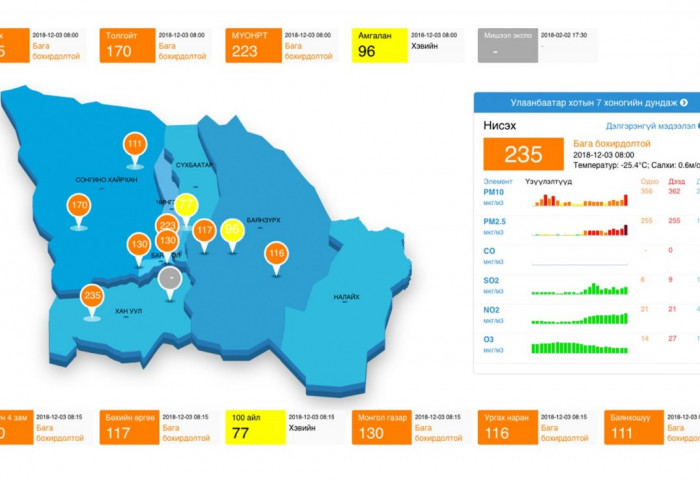Open the Бөхийн өргөө 117 station card
Screen dimensions: 700x480
coord(158,428)
